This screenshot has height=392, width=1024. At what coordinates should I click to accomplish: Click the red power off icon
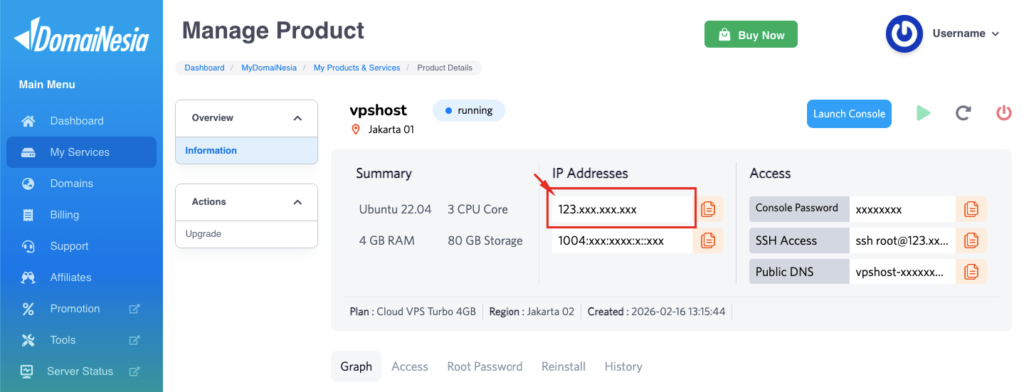click(x=1004, y=113)
